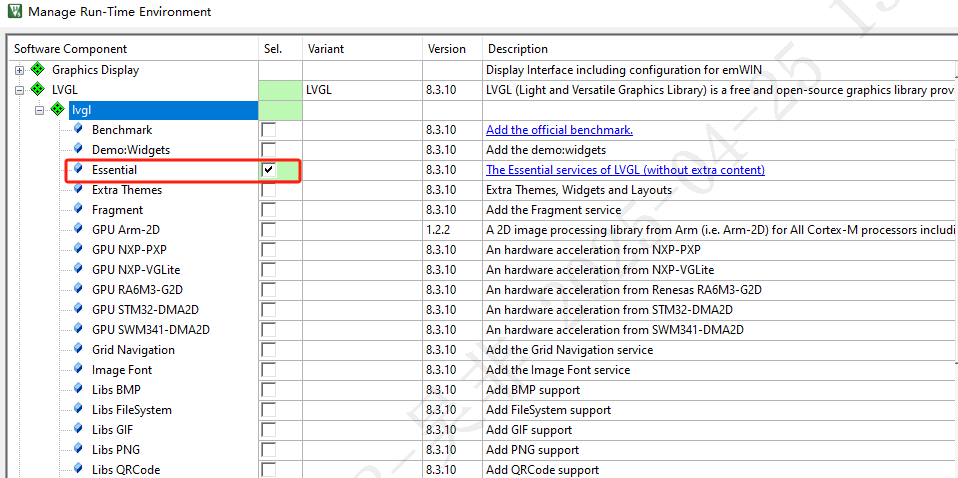Image resolution: width=958 pixels, height=478 pixels.
Task: Click the Software Component column header
Action: [133, 49]
